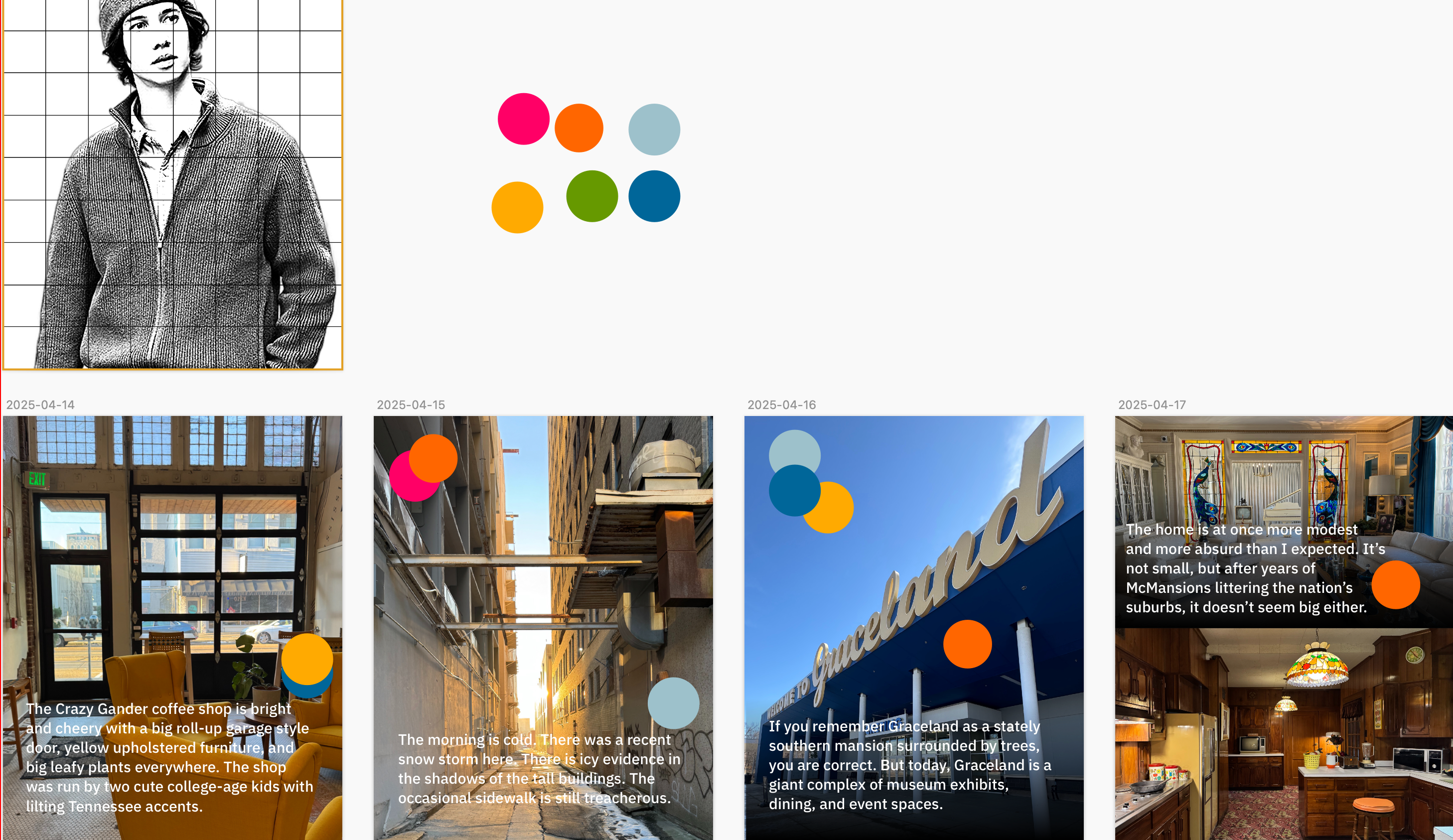Select the dark blue palette circle
This screenshot has height=840, width=1453.
[654, 196]
